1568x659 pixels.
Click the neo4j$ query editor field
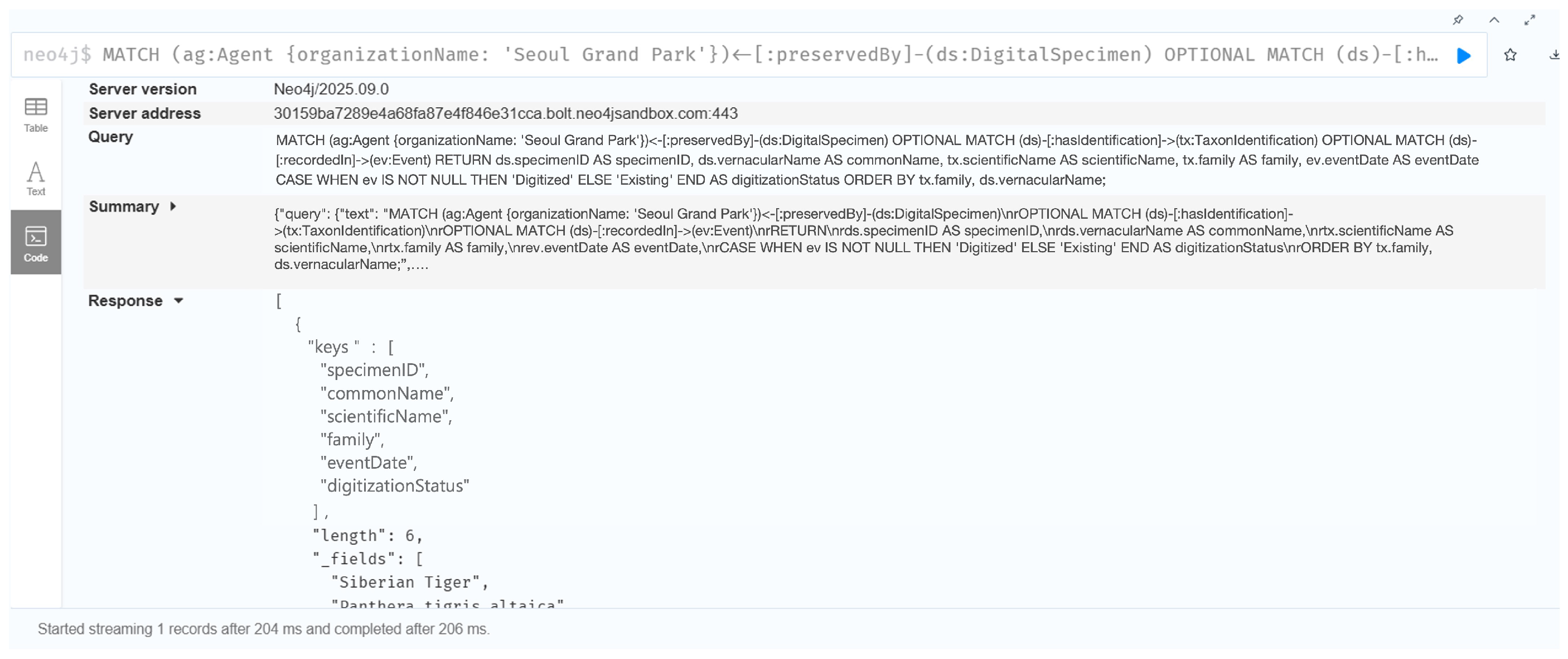click(730, 55)
